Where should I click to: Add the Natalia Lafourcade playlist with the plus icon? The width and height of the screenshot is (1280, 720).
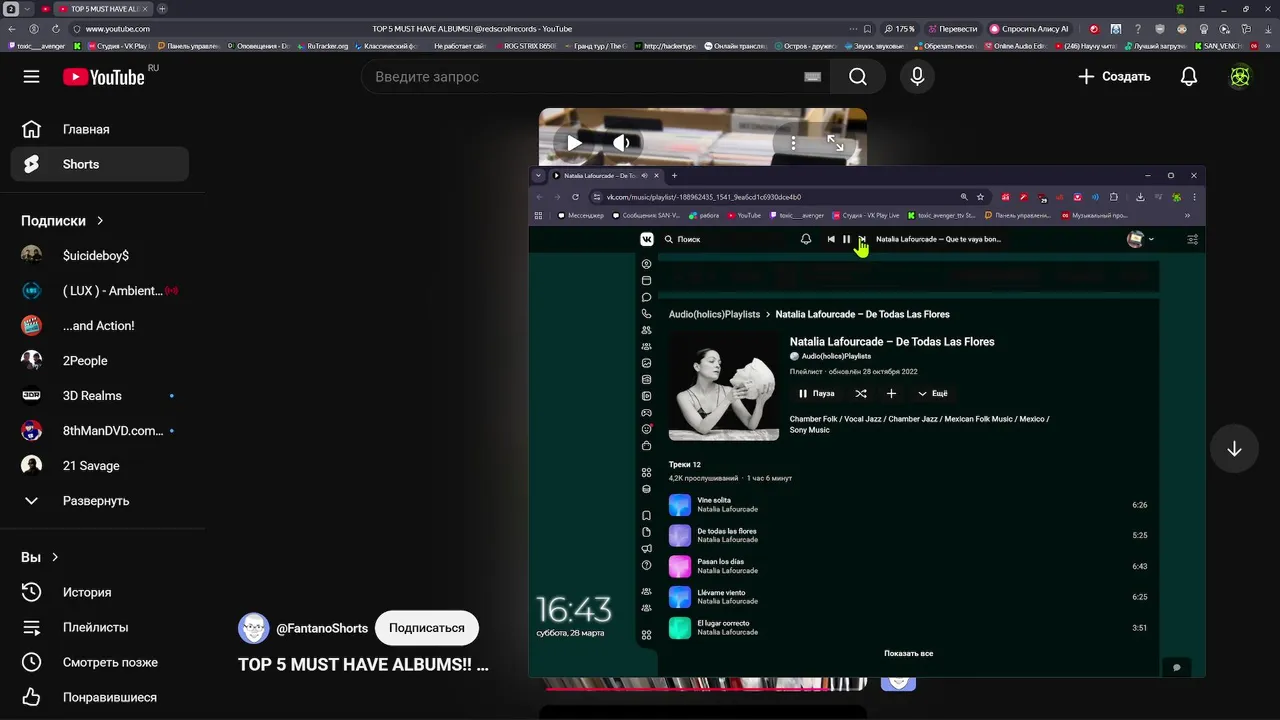pyautogui.click(x=891, y=393)
